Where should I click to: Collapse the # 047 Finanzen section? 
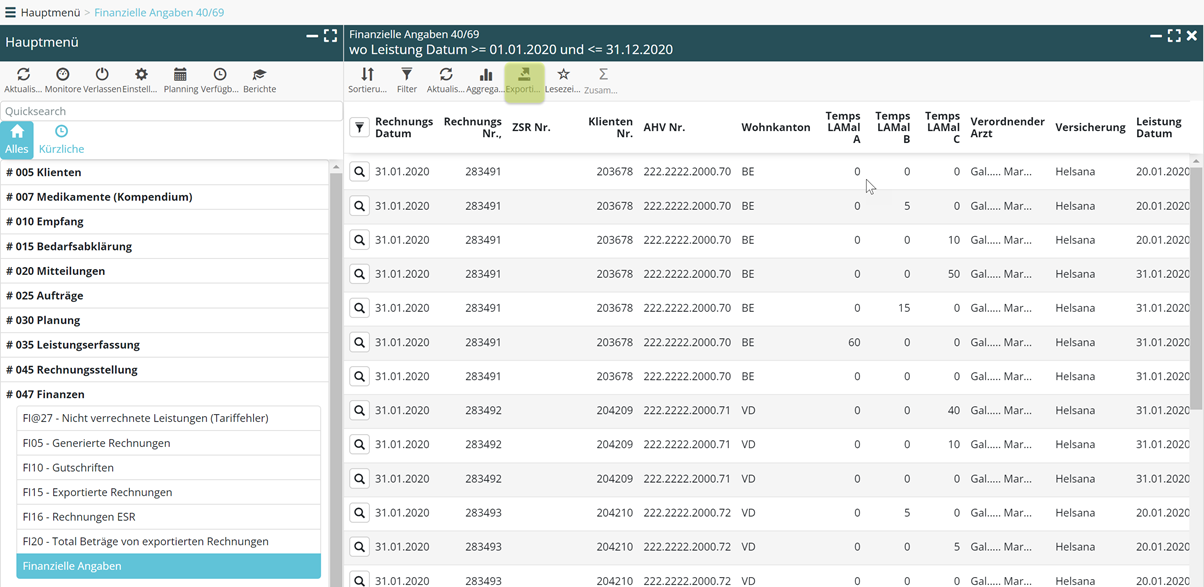[x=45, y=394]
